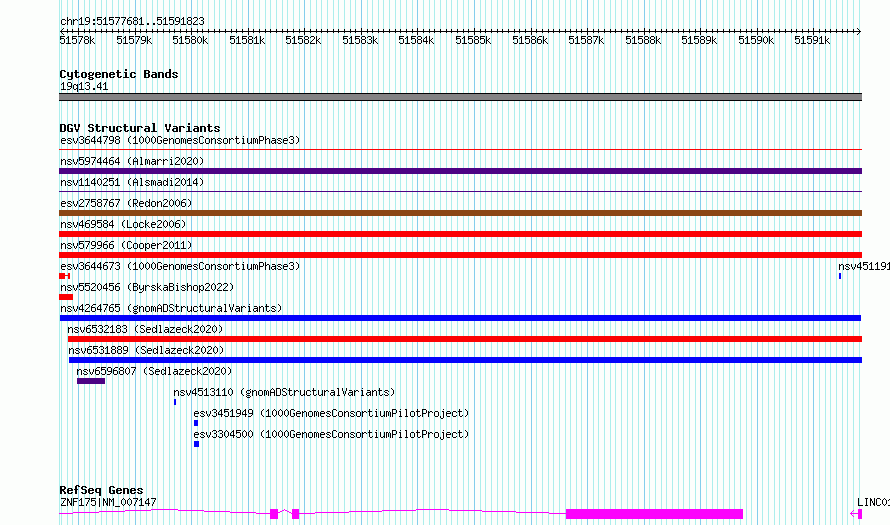Viewport: 890px width, 525px height.
Task: Select the short purple nsv6596807 variant bar
Action: click(x=91, y=381)
